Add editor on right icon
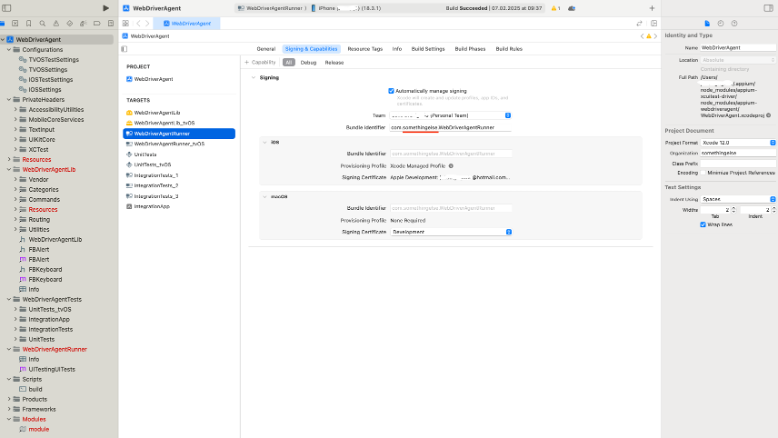This screenshot has width=778, height=438. pos(654,23)
